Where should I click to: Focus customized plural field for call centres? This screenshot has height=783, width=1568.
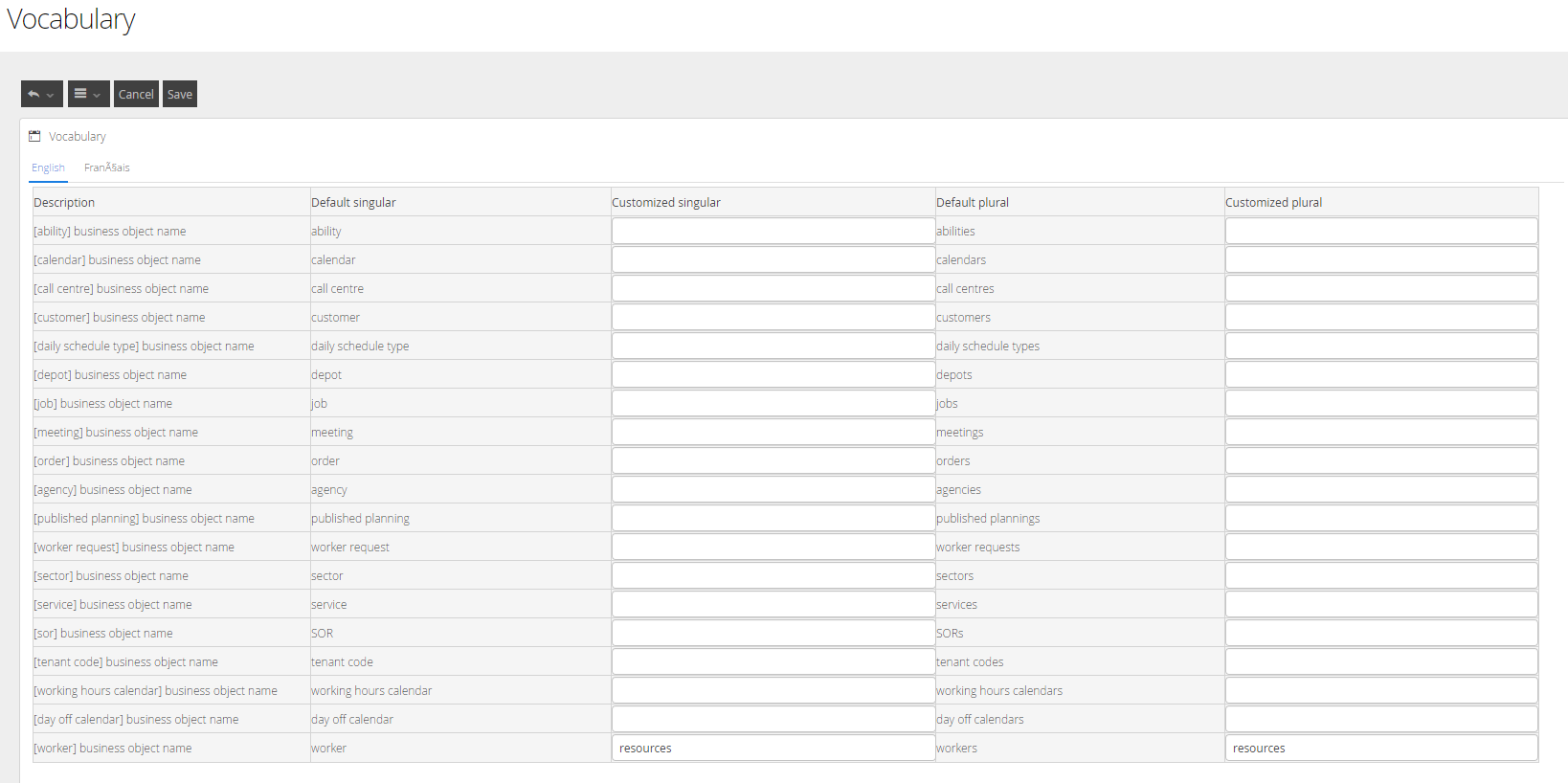pos(1381,288)
